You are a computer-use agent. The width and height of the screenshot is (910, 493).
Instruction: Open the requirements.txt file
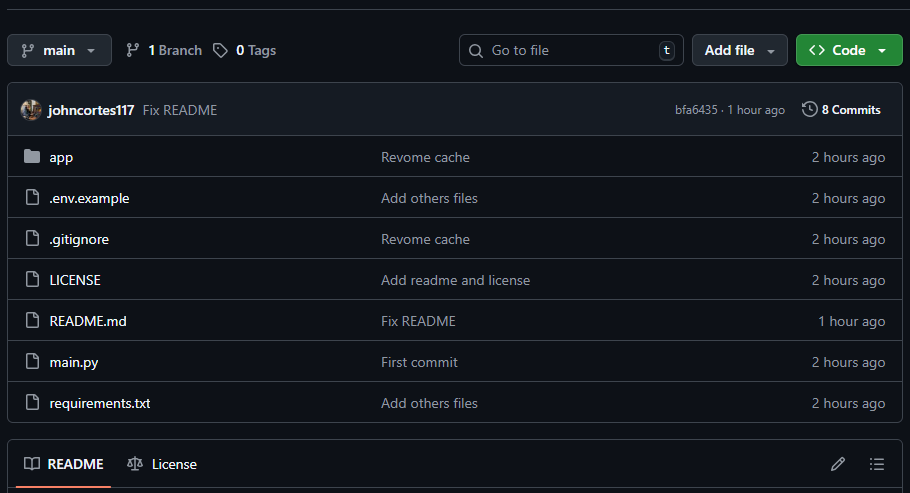point(100,403)
